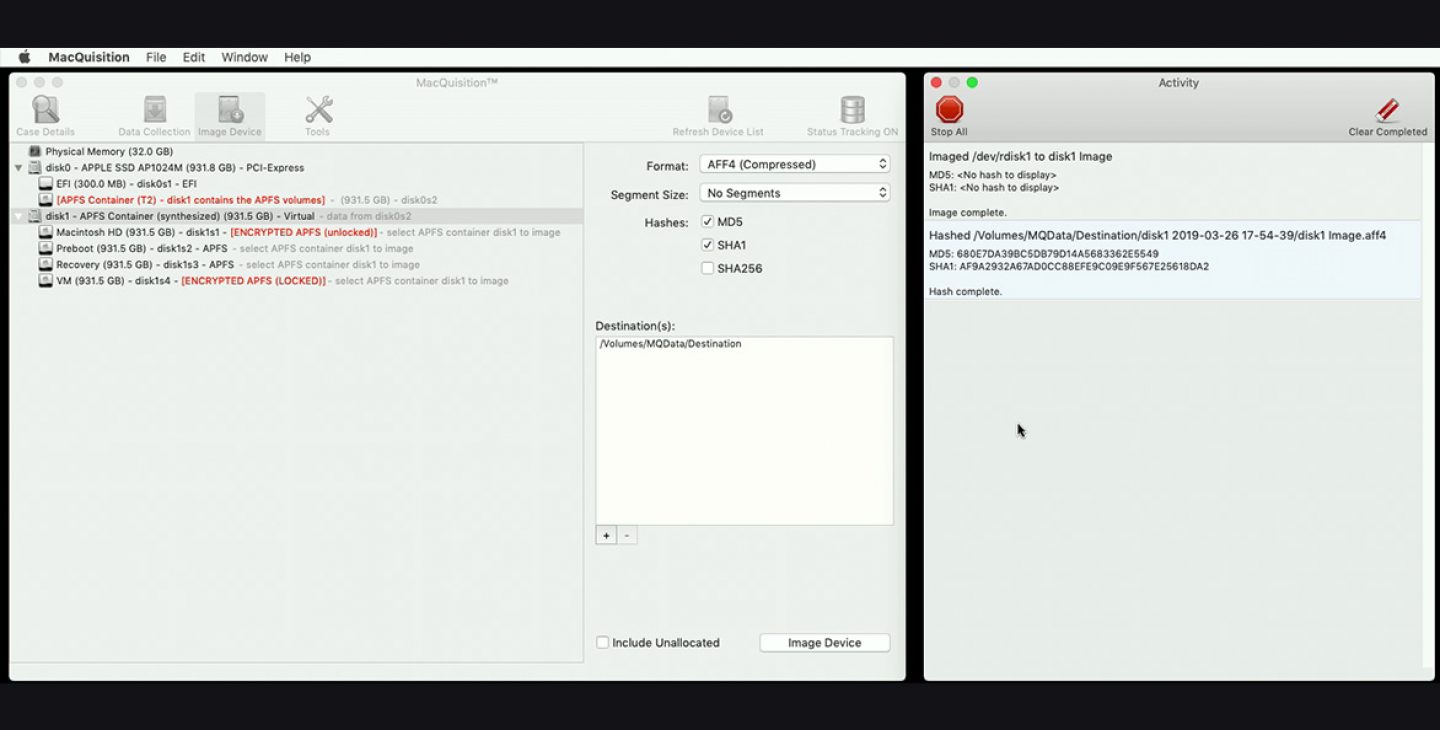Add a destination with plus button

pyautogui.click(x=606, y=536)
